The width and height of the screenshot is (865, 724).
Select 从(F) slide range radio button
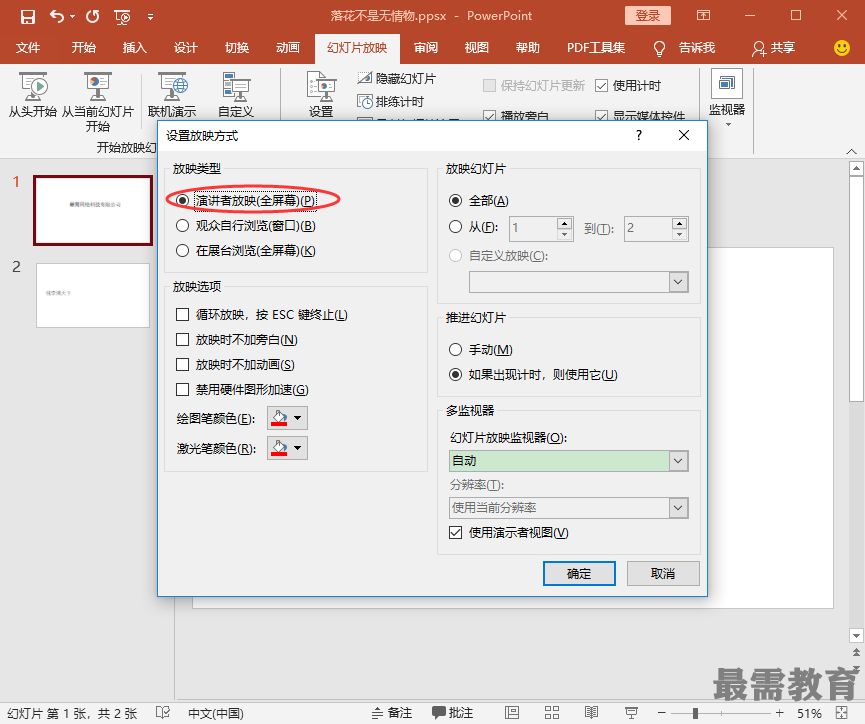click(455, 226)
